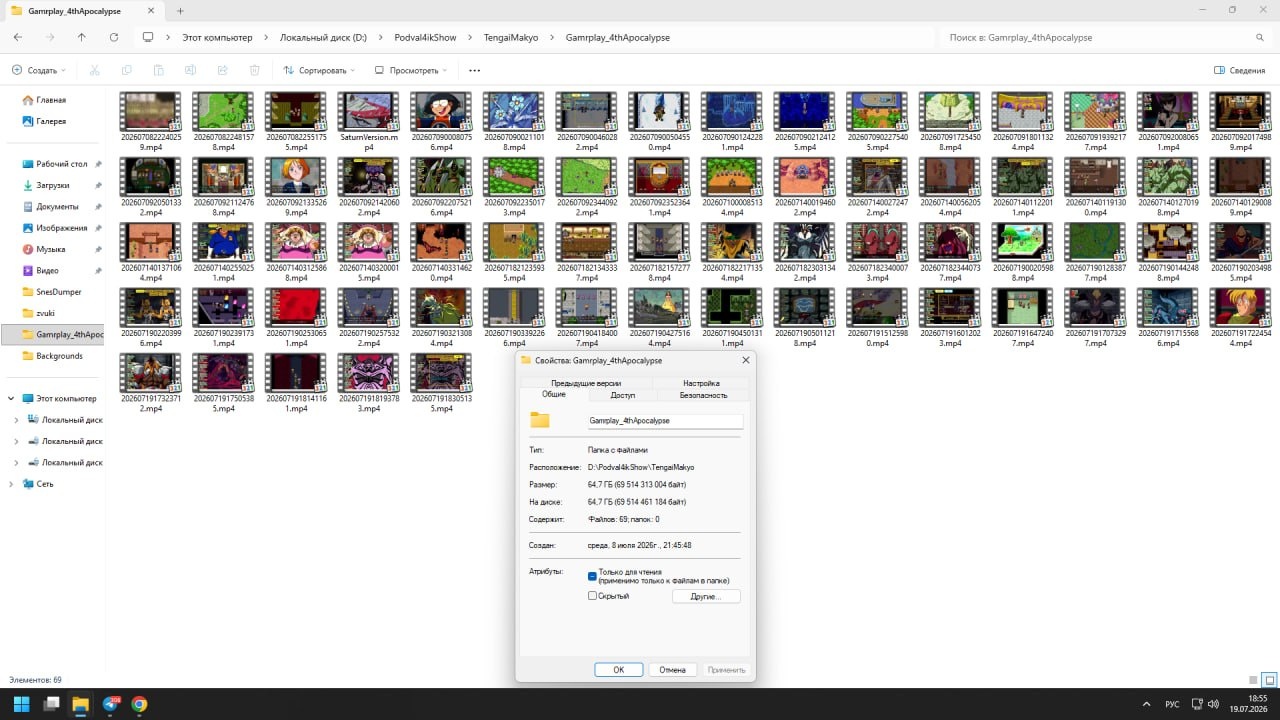Toggle the Только для чтения checkbox
The width and height of the screenshot is (1280, 720).
(592, 575)
